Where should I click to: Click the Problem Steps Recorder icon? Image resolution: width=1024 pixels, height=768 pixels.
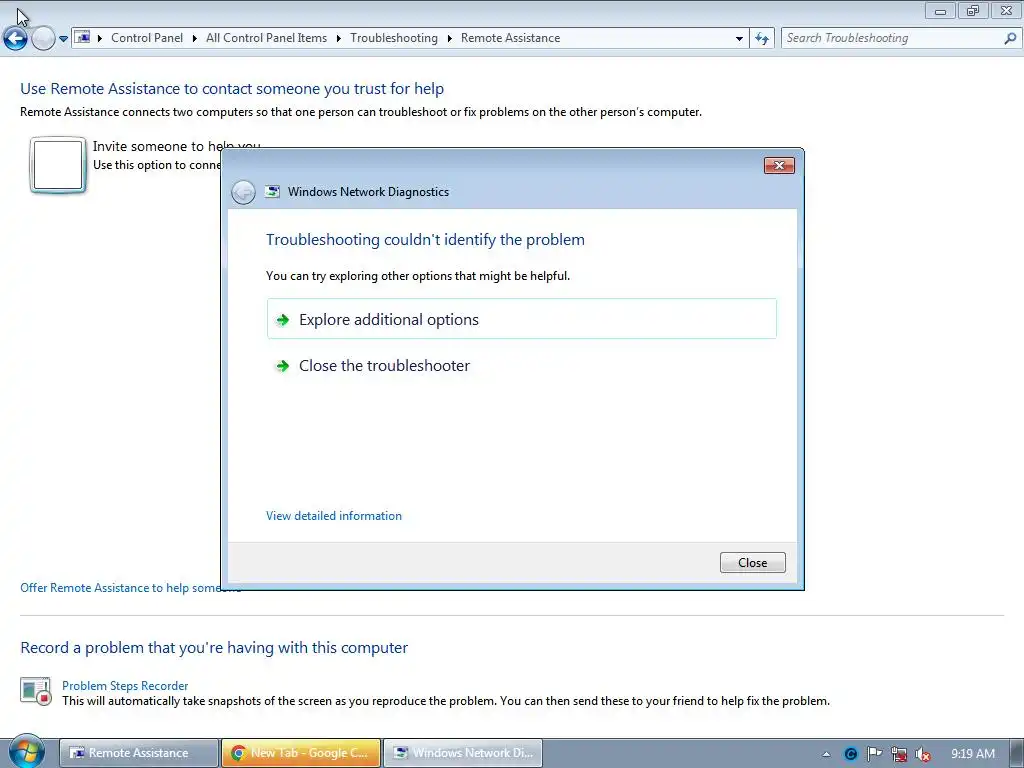(36, 691)
